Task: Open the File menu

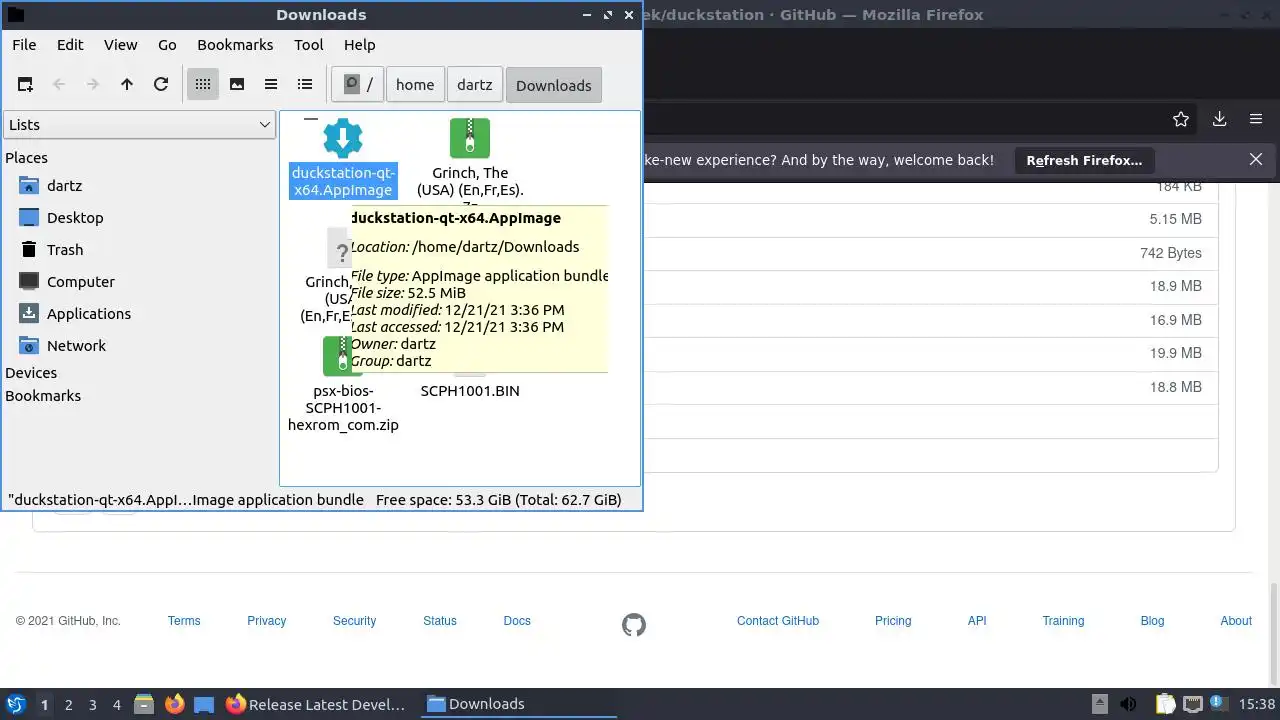Action: coord(24,45)
